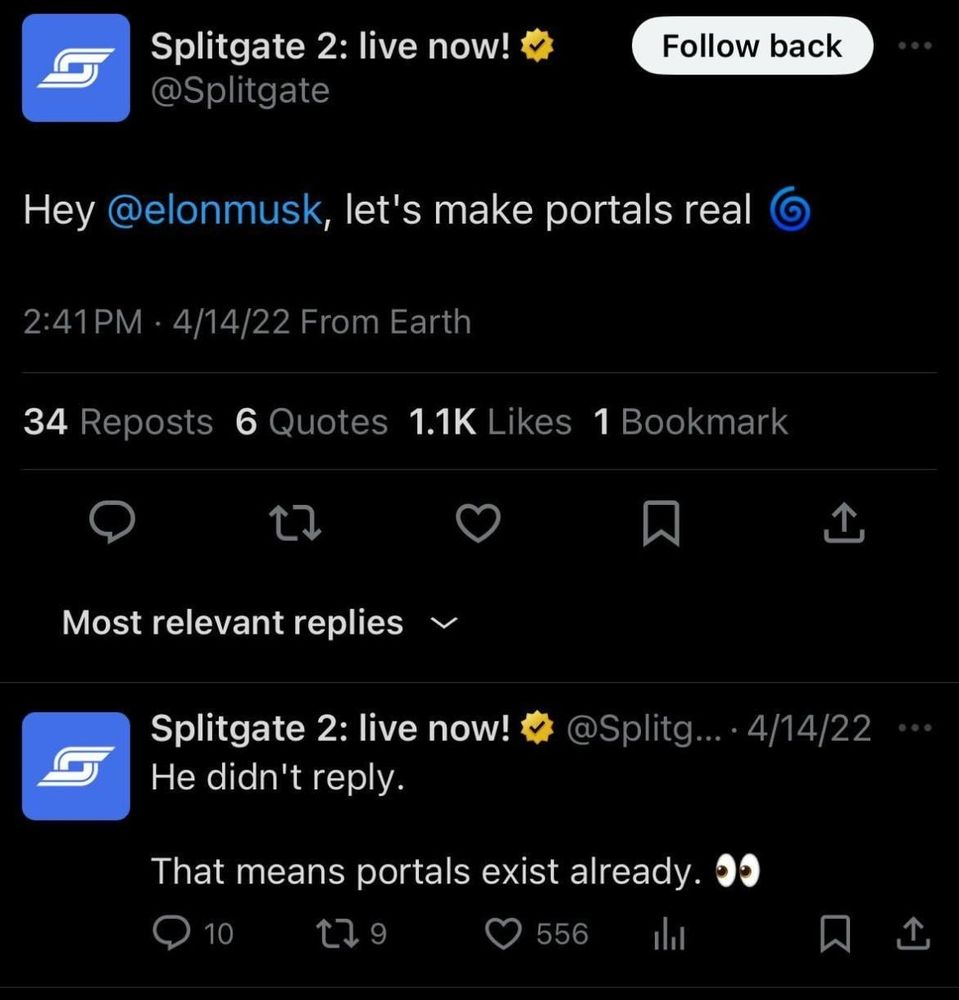Open more options on the reply tweet
The height and width of the screenshot is (1000, 959).
tap(916, 727)
